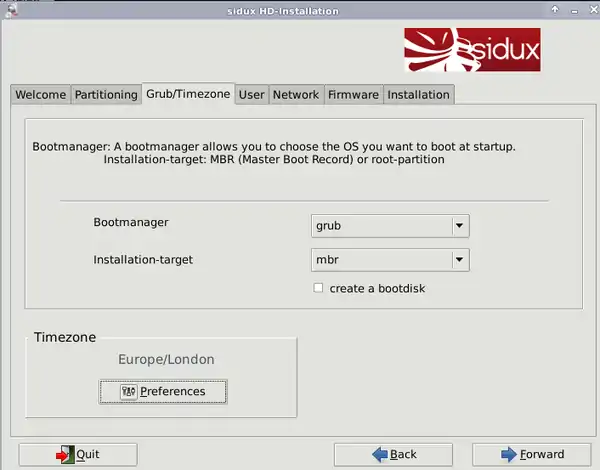Switch to the Installation tab
This screenshot has width=600, height=470.
418,95
